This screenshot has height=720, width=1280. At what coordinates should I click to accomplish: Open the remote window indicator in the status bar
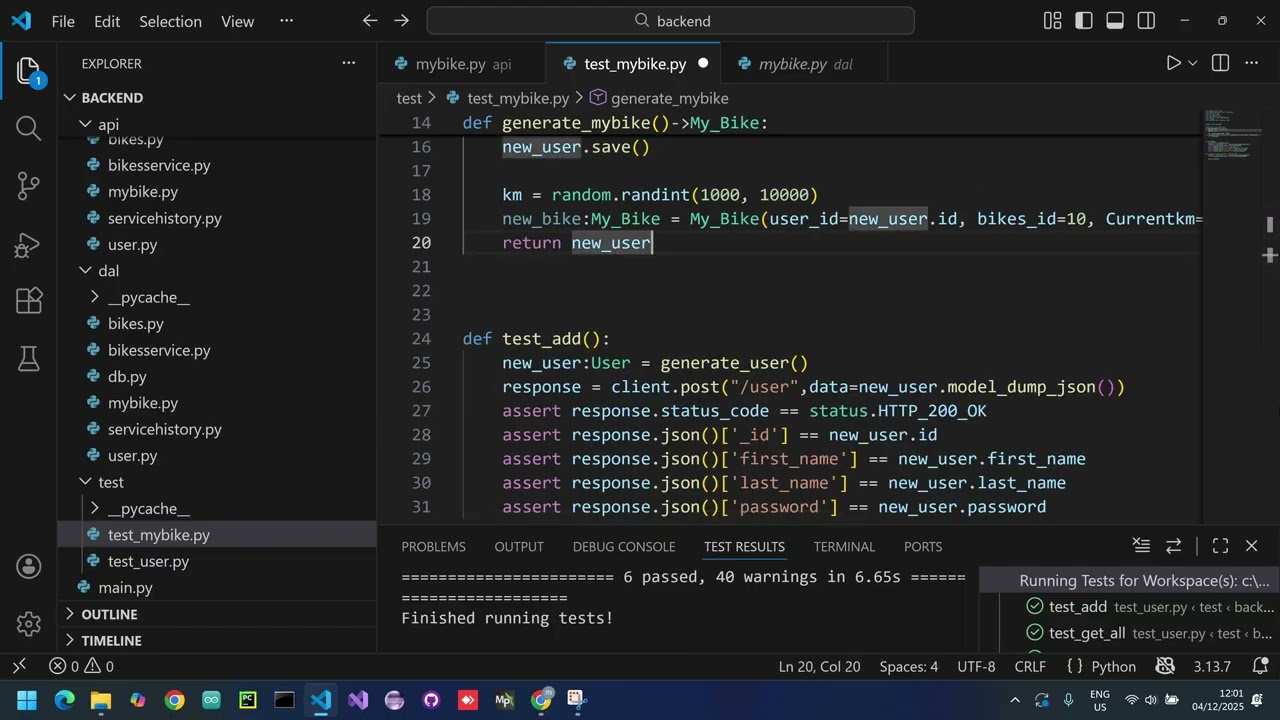tap(18, 666)
